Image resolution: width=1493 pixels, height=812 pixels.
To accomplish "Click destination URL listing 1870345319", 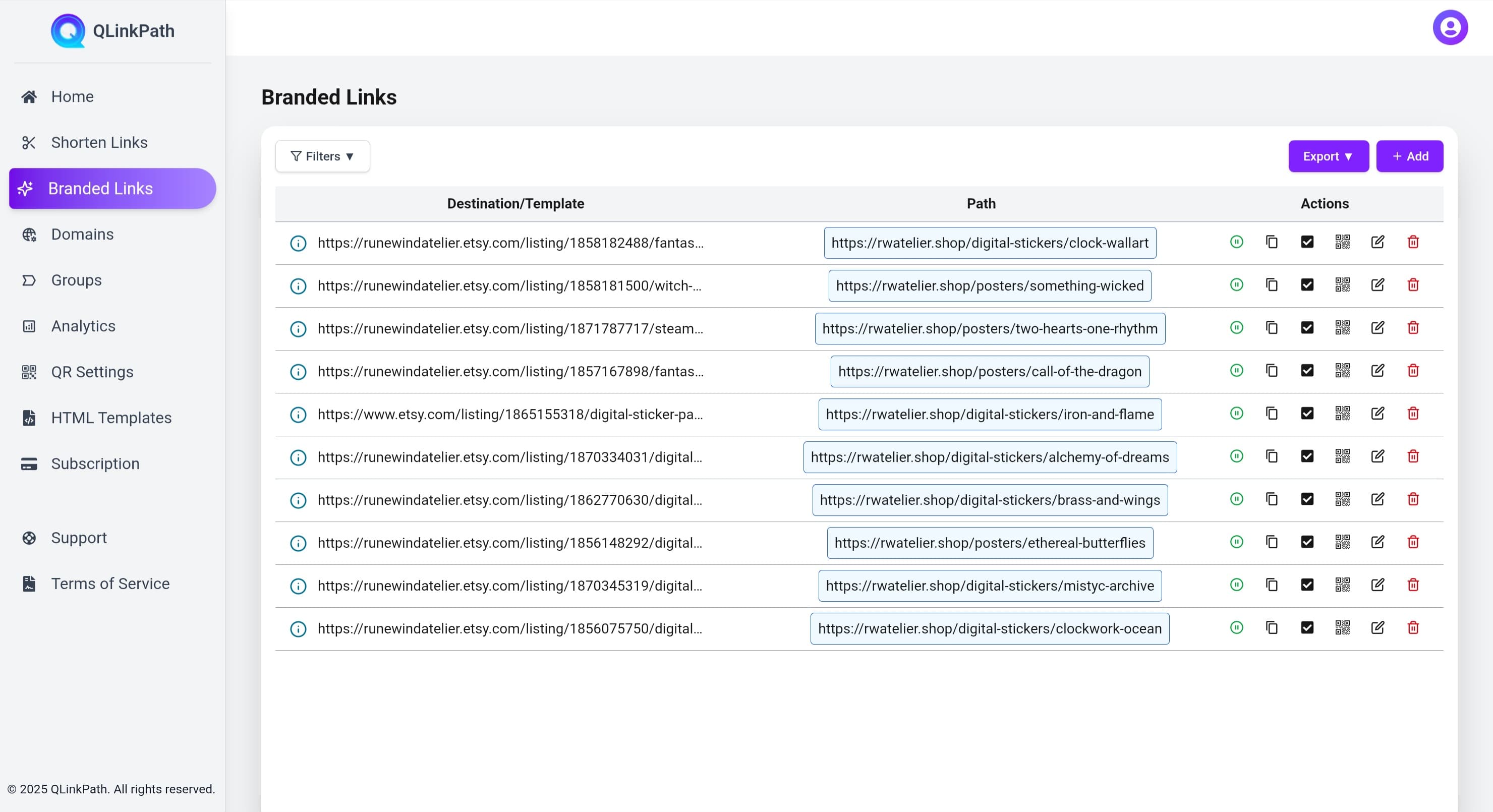I will point(510,587).
